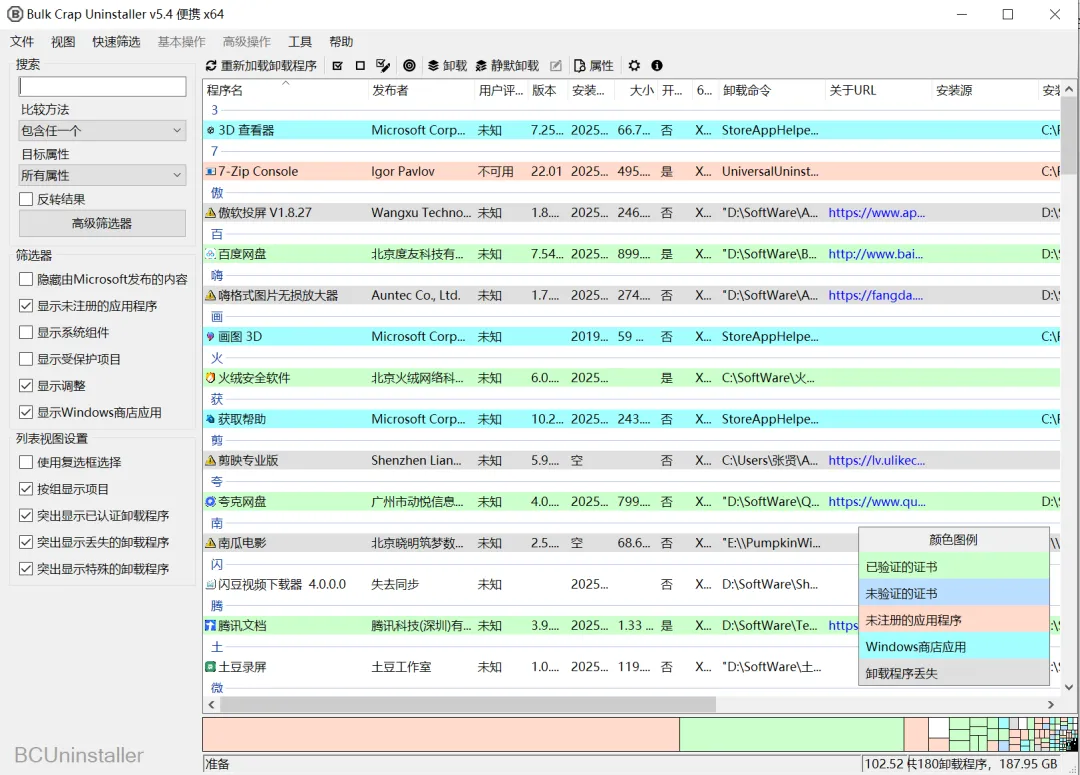Sort by the 发布者 column header
The image size is (1080, 775).
tap(421, 90)
